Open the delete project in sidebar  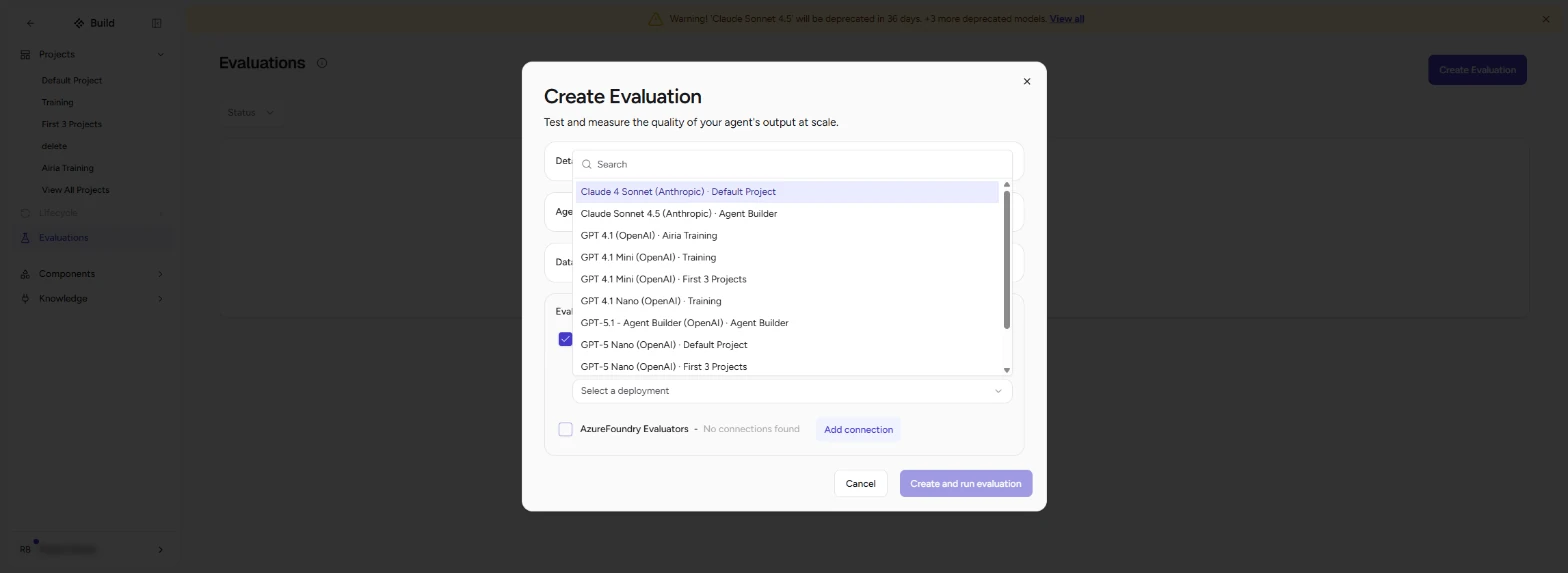pyautogui.click(x=54, y=146)
